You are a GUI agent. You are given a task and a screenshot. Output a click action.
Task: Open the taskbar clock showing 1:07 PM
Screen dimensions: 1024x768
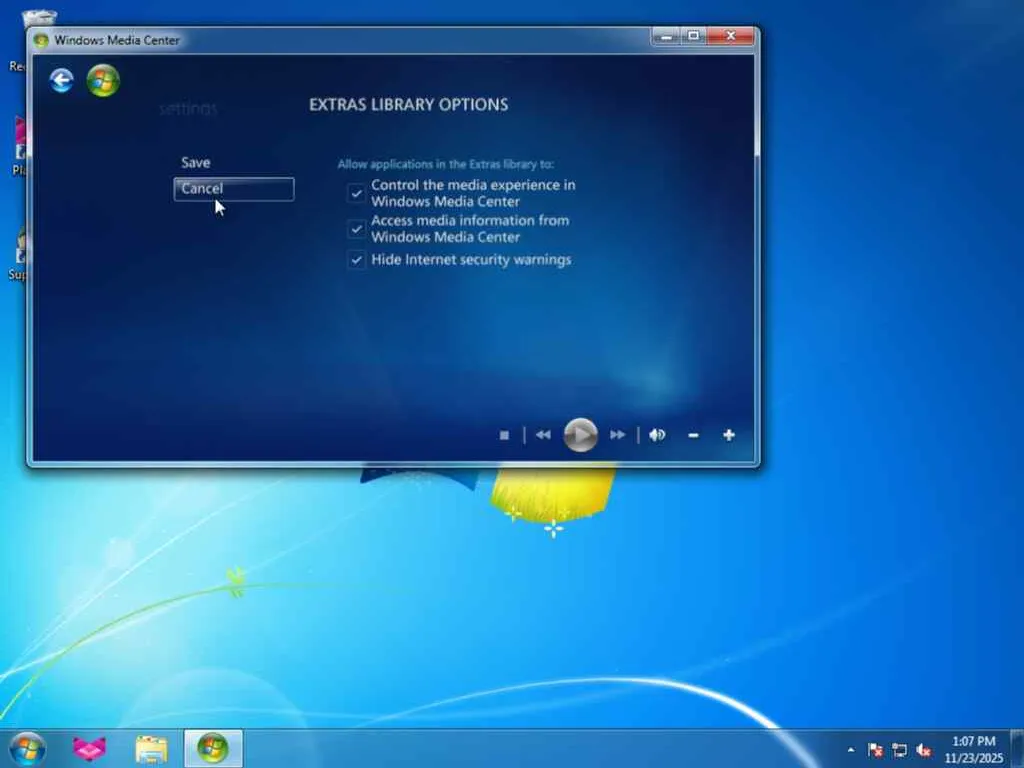pyautogui.click(x=973, y=749)
